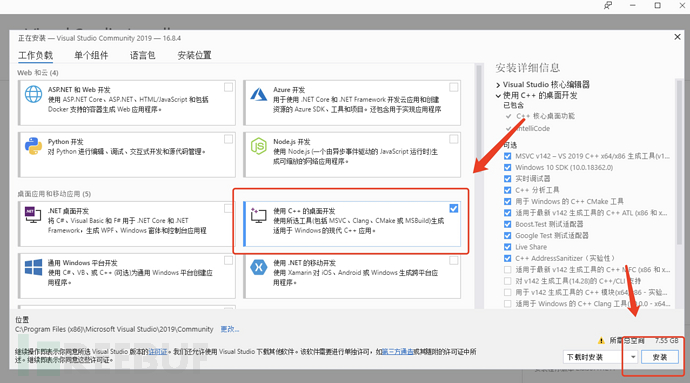Uncheck the C++ CMake tools for Windows
Viewport: 690px width, 383px height.
(507, 201)
